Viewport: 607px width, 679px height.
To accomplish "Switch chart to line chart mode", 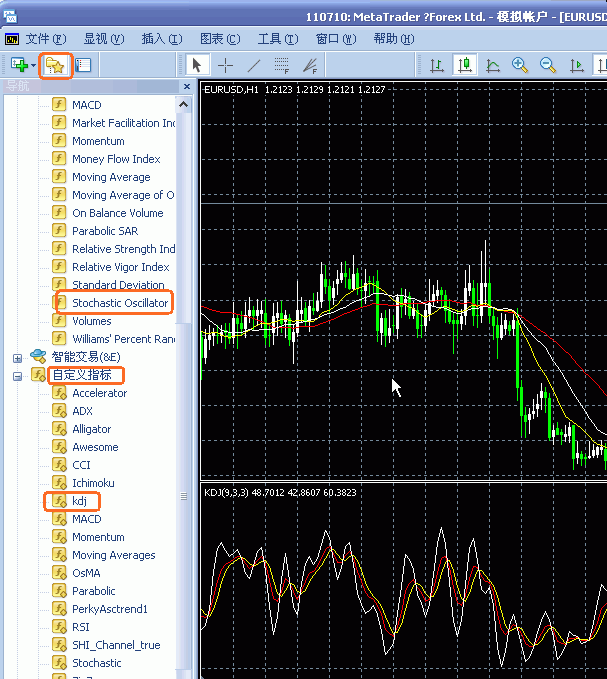I will pos(493,65).
